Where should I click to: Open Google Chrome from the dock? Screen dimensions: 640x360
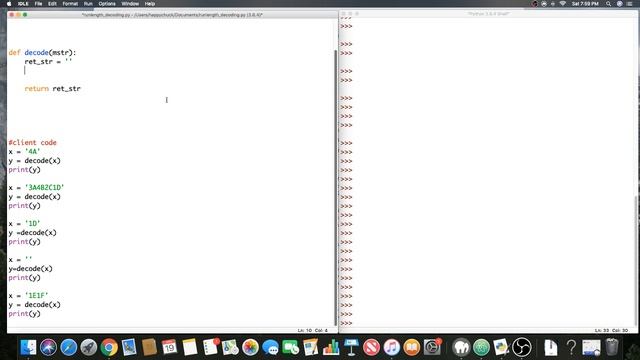click(109, 347)
